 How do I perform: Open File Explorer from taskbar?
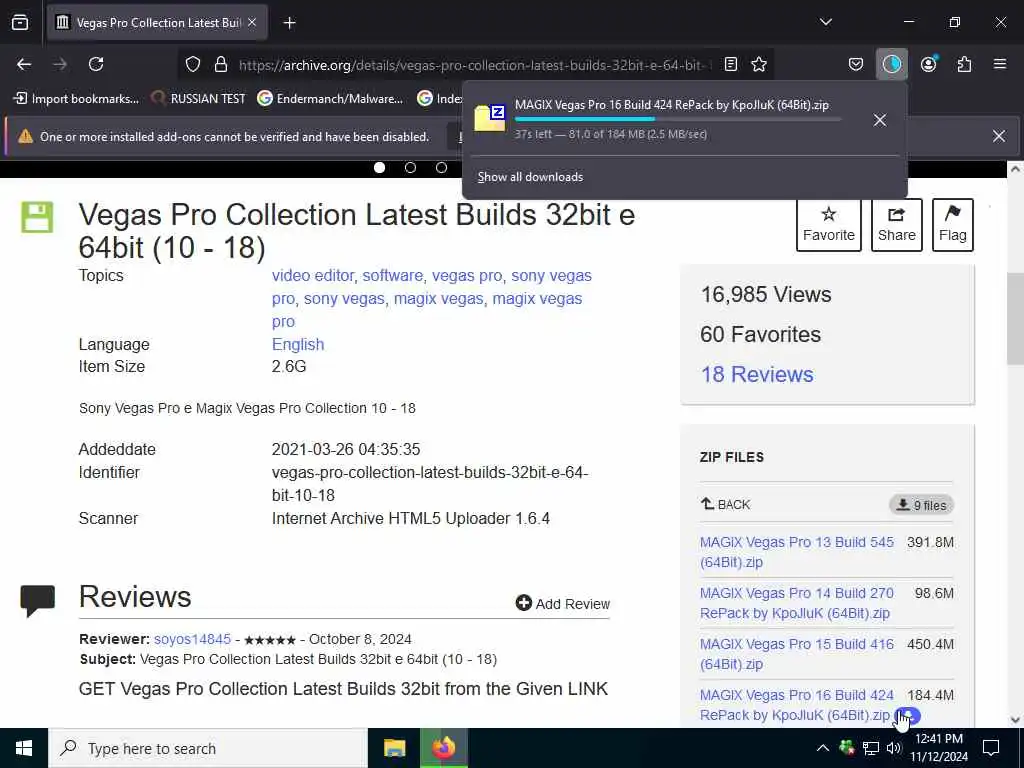[x=394, y=748]
